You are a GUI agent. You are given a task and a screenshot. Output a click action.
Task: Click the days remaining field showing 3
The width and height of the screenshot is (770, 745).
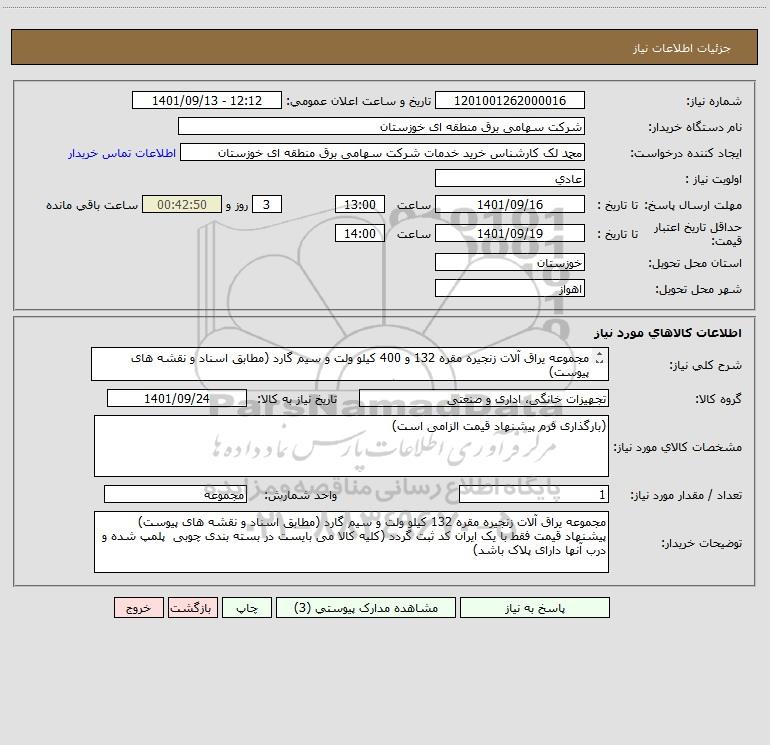point(267,204)
